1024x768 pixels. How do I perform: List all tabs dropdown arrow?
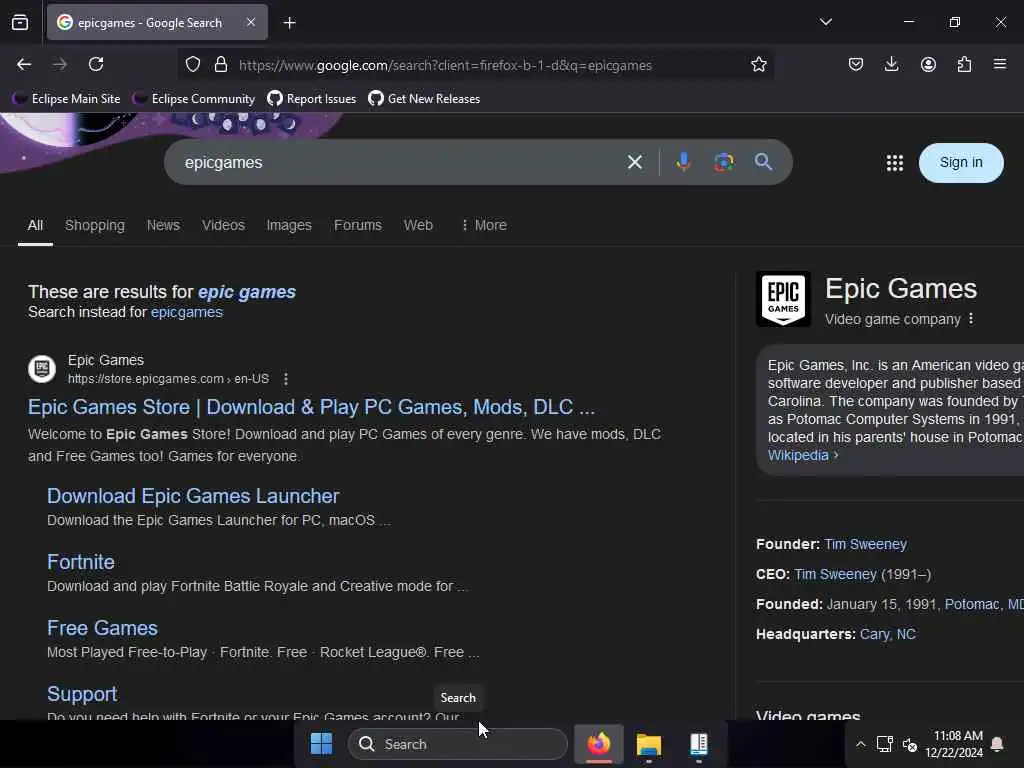(x=825, y=22)
